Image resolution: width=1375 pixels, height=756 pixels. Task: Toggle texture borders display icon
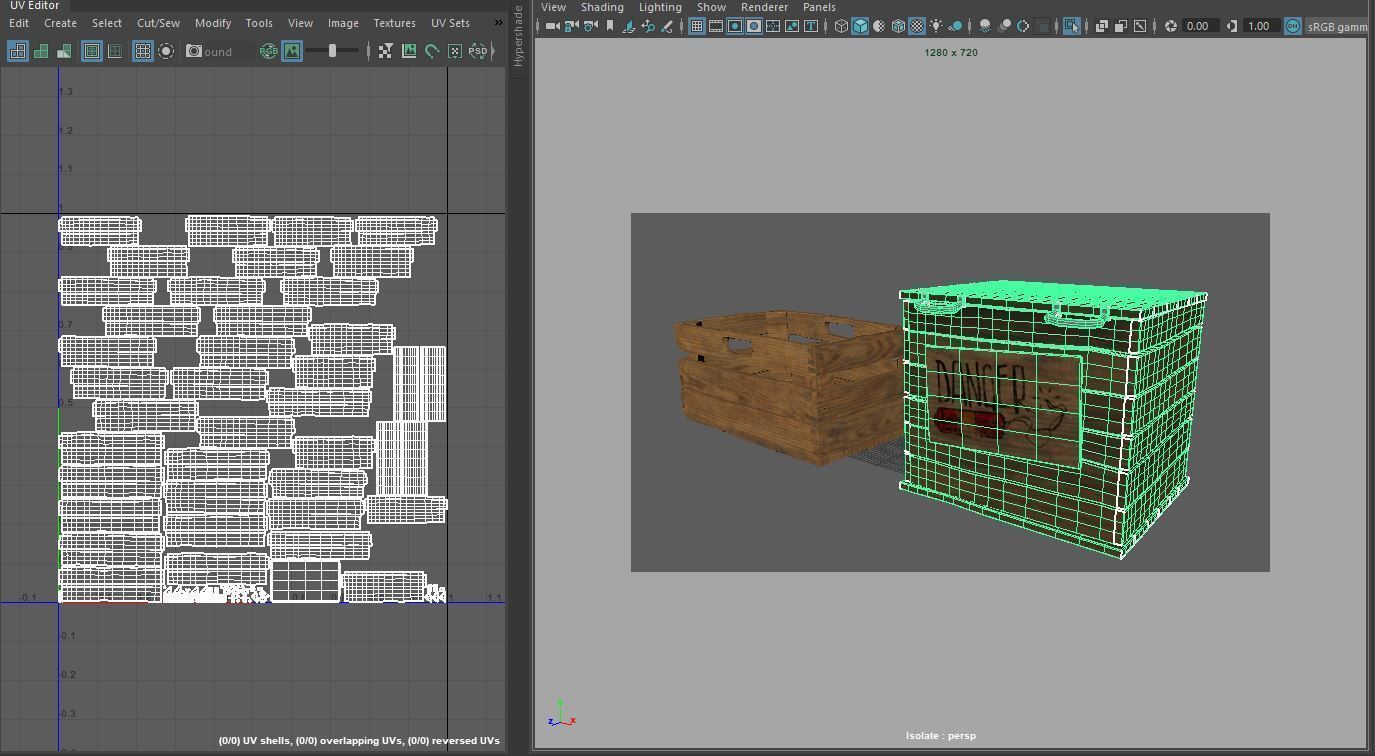click(92, 51)
